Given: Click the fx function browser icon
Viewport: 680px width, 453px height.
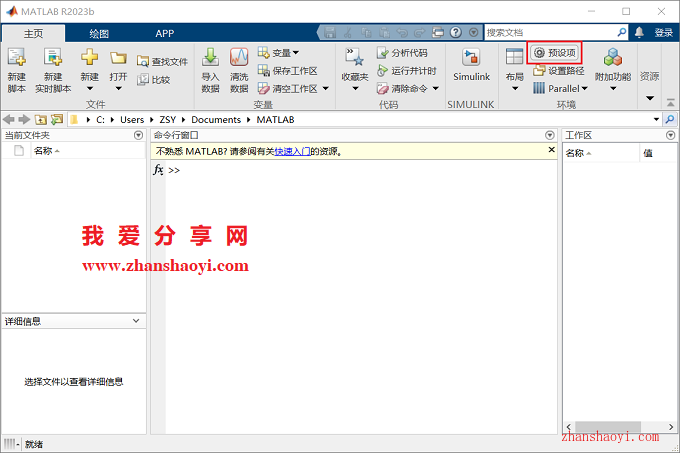Looking at the screenshot, I should (x=158, y=169).
